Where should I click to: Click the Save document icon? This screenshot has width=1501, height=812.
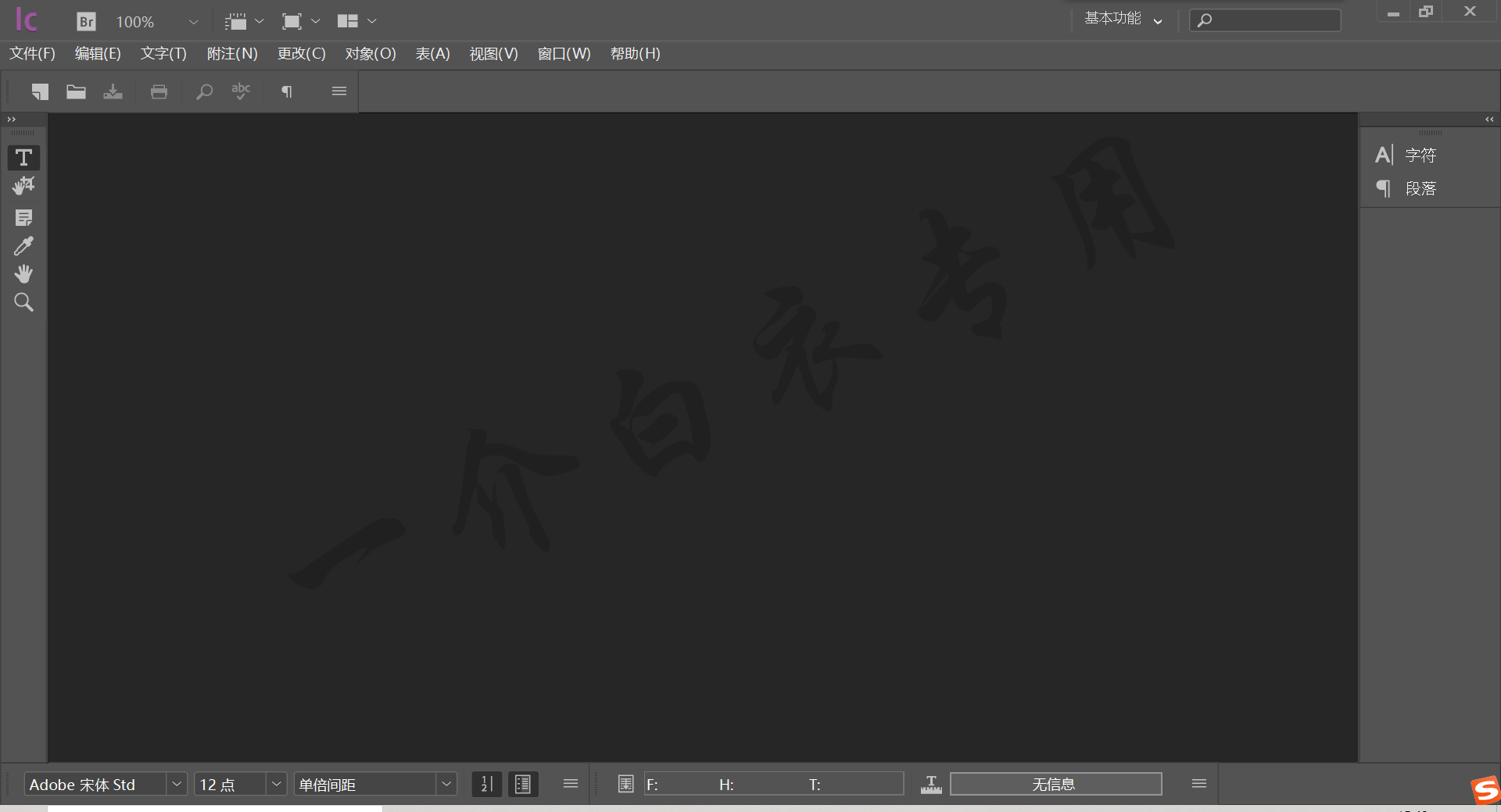point(113,91)
